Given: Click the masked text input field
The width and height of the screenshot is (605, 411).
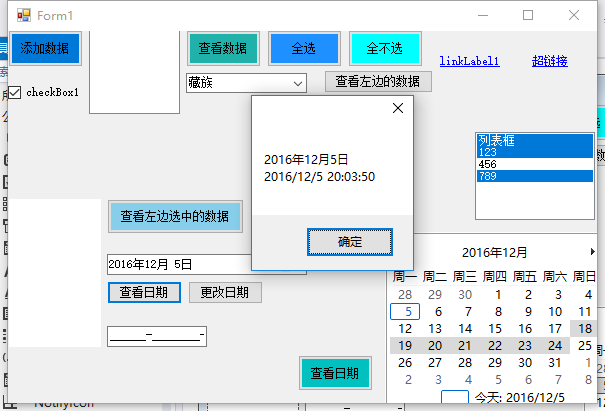Looking at the screenshot, I should point(157,337).
